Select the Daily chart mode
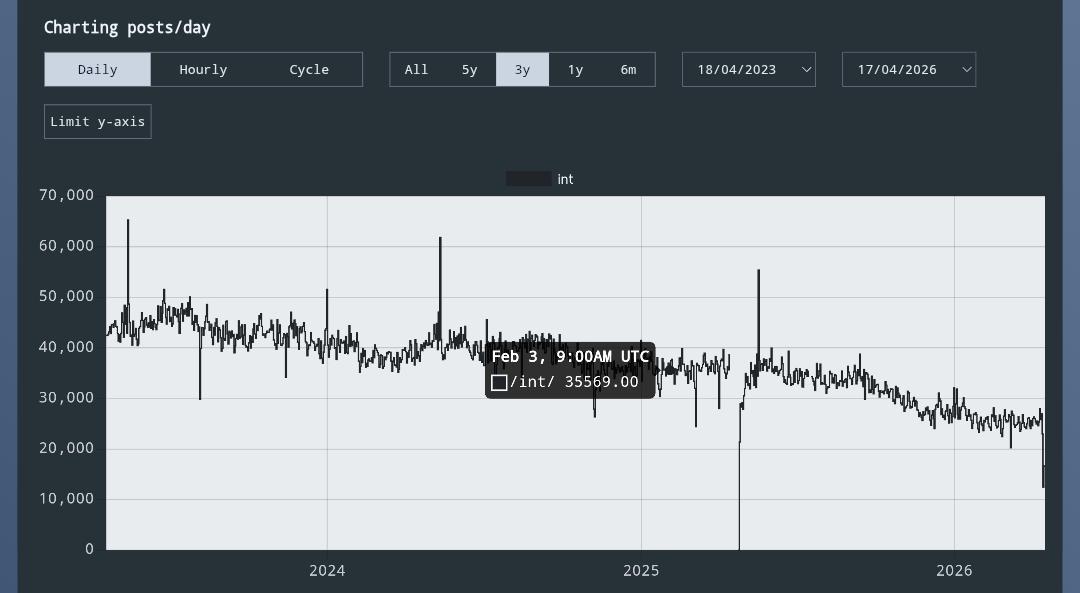 (97, 70)
